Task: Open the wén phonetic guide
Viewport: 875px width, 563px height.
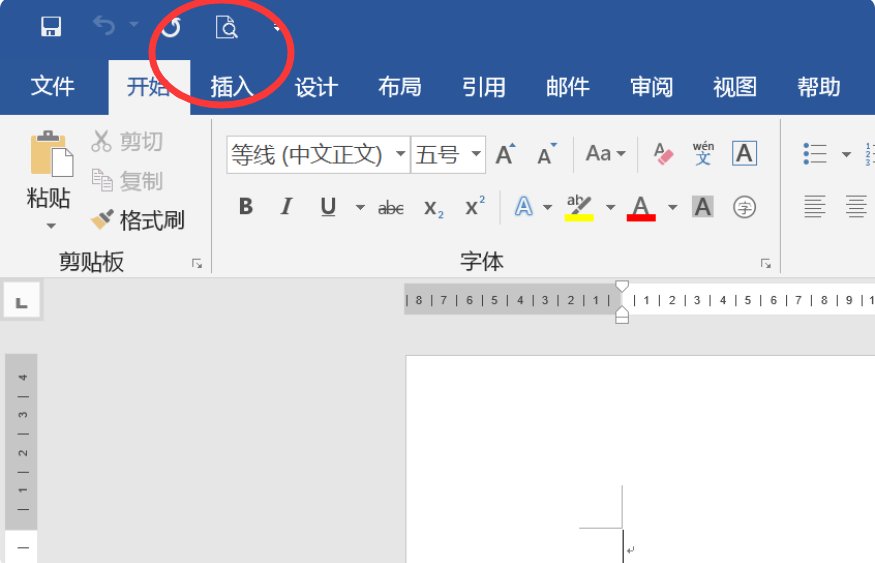Action: pyautogui.click(x=703, y=153)
